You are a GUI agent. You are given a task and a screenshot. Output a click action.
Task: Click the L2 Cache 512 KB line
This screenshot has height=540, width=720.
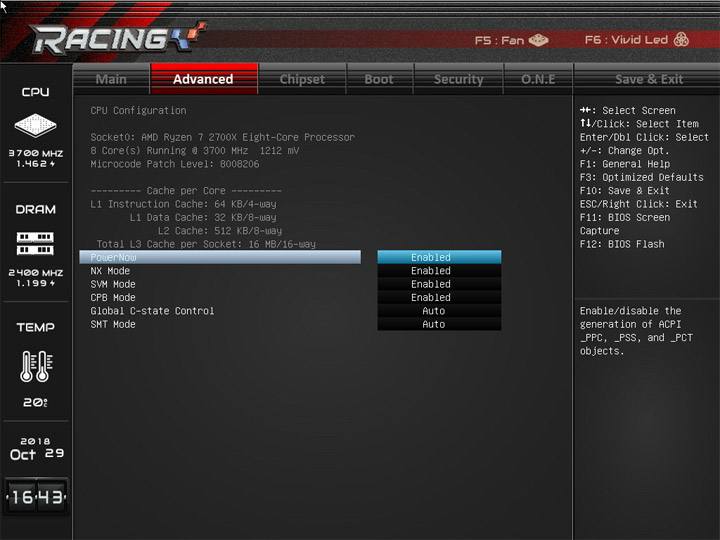[220, 231]
